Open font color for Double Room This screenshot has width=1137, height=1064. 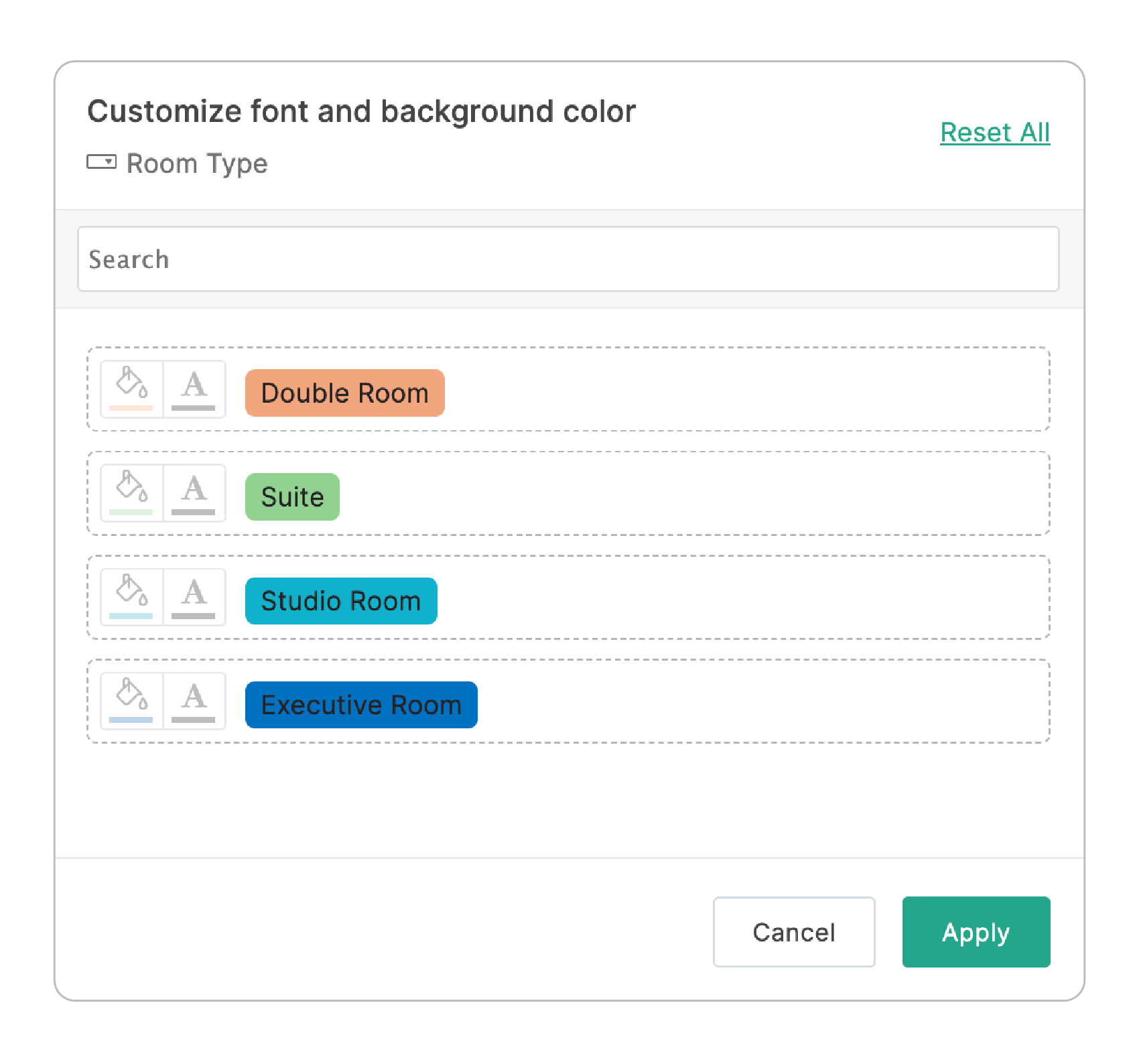[194, 389]
